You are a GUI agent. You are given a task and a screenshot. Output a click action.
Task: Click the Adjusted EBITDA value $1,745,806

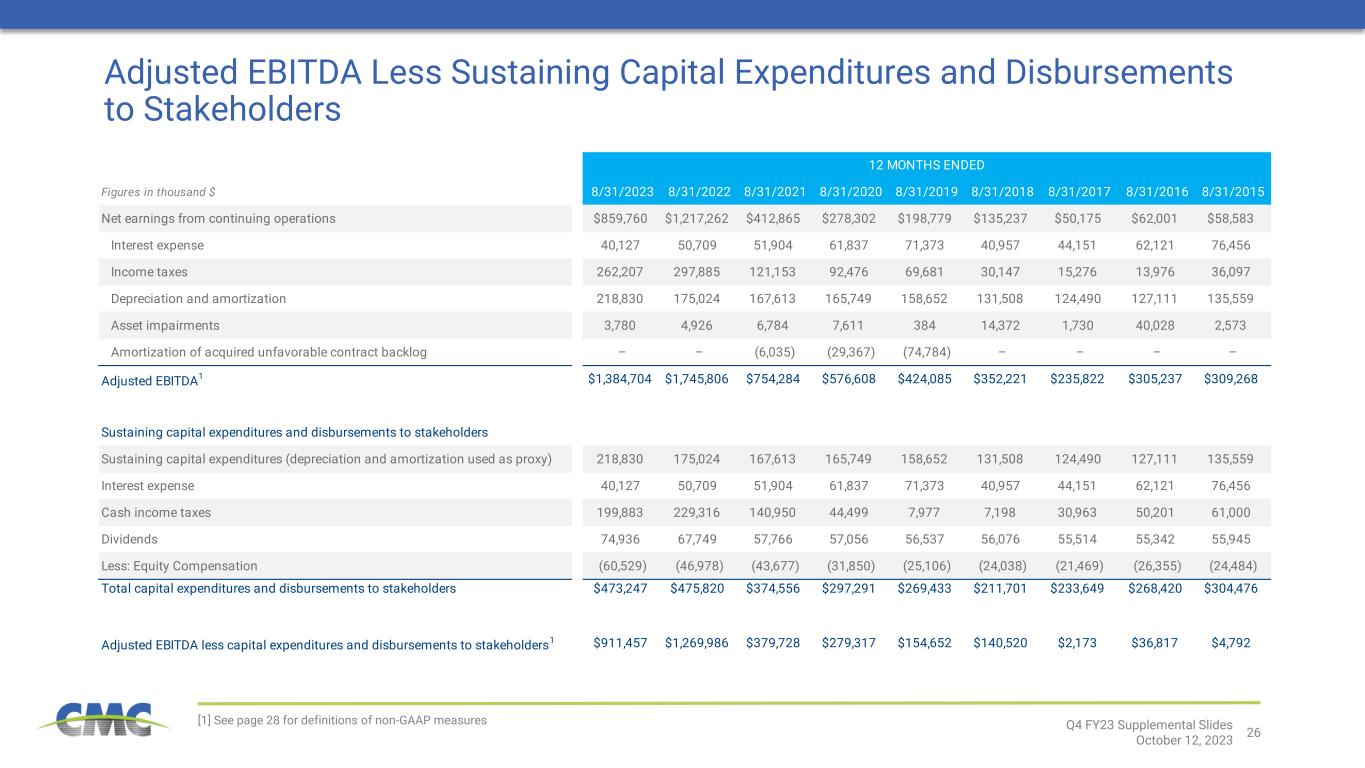point(695,380)
